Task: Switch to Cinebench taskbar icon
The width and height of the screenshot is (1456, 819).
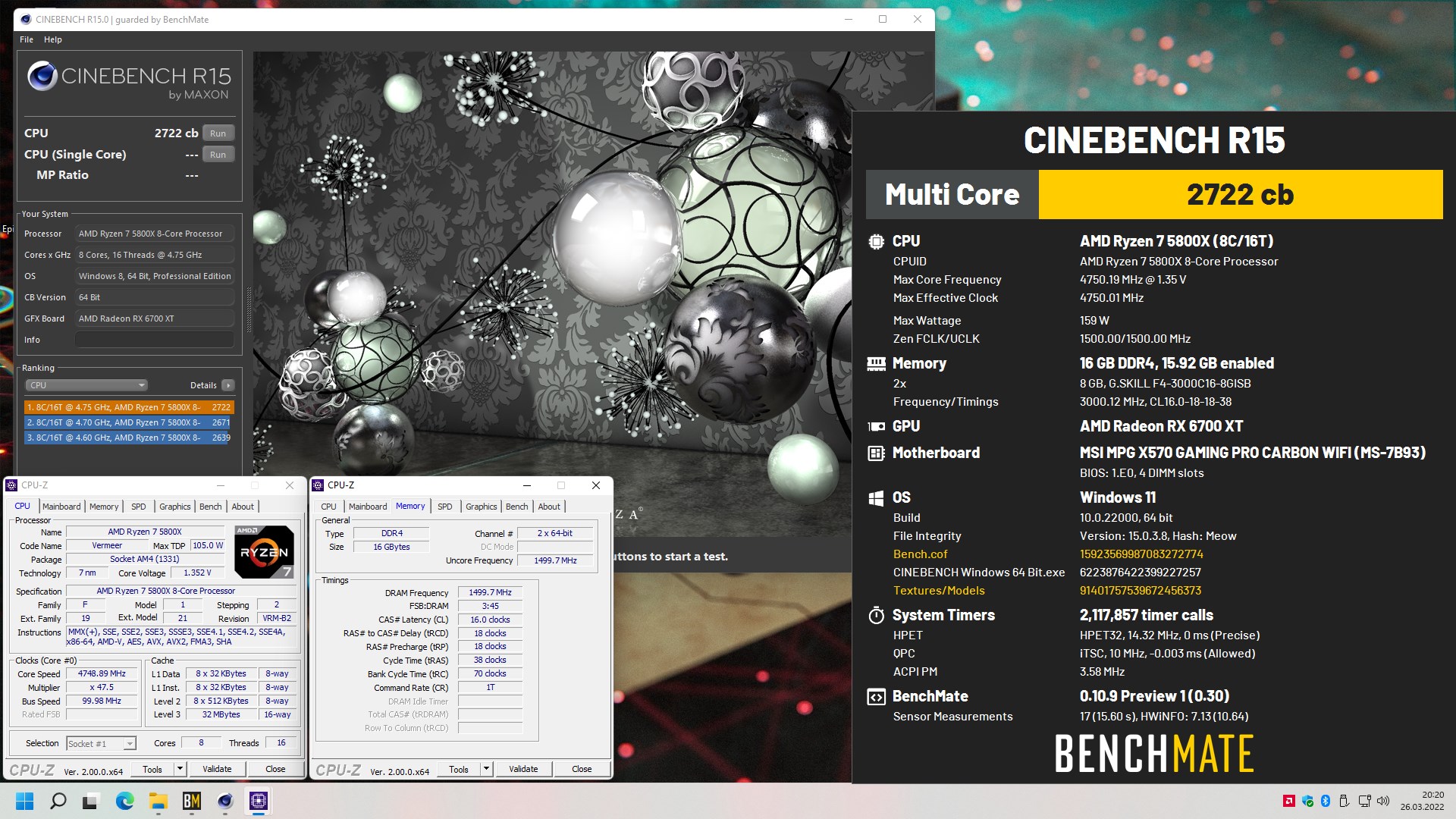Action: click(x=225, y=801)
